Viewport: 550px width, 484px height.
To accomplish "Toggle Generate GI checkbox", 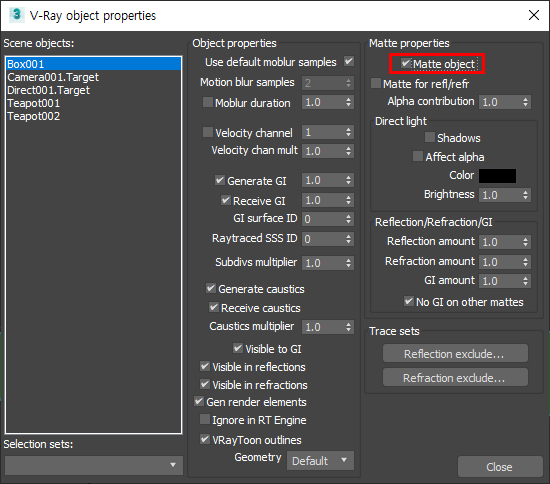I will click(x=220, y=180).
